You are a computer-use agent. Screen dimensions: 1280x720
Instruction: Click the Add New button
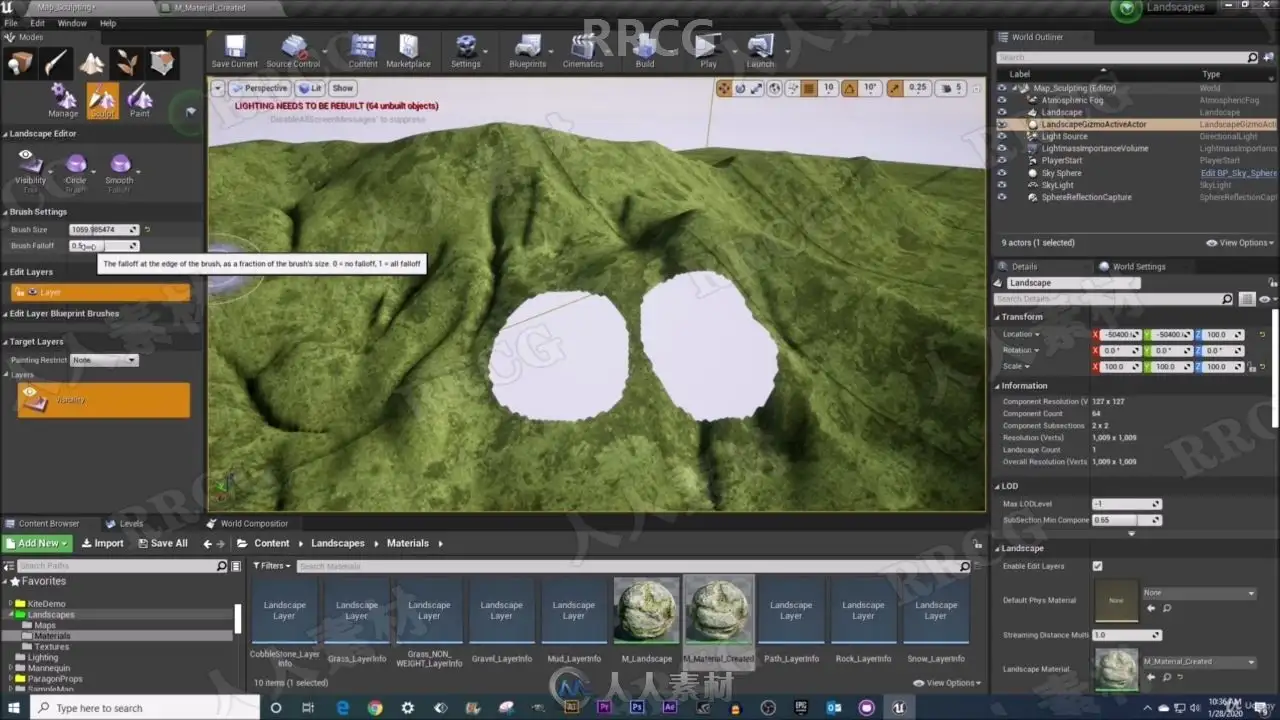coord(37,543)
